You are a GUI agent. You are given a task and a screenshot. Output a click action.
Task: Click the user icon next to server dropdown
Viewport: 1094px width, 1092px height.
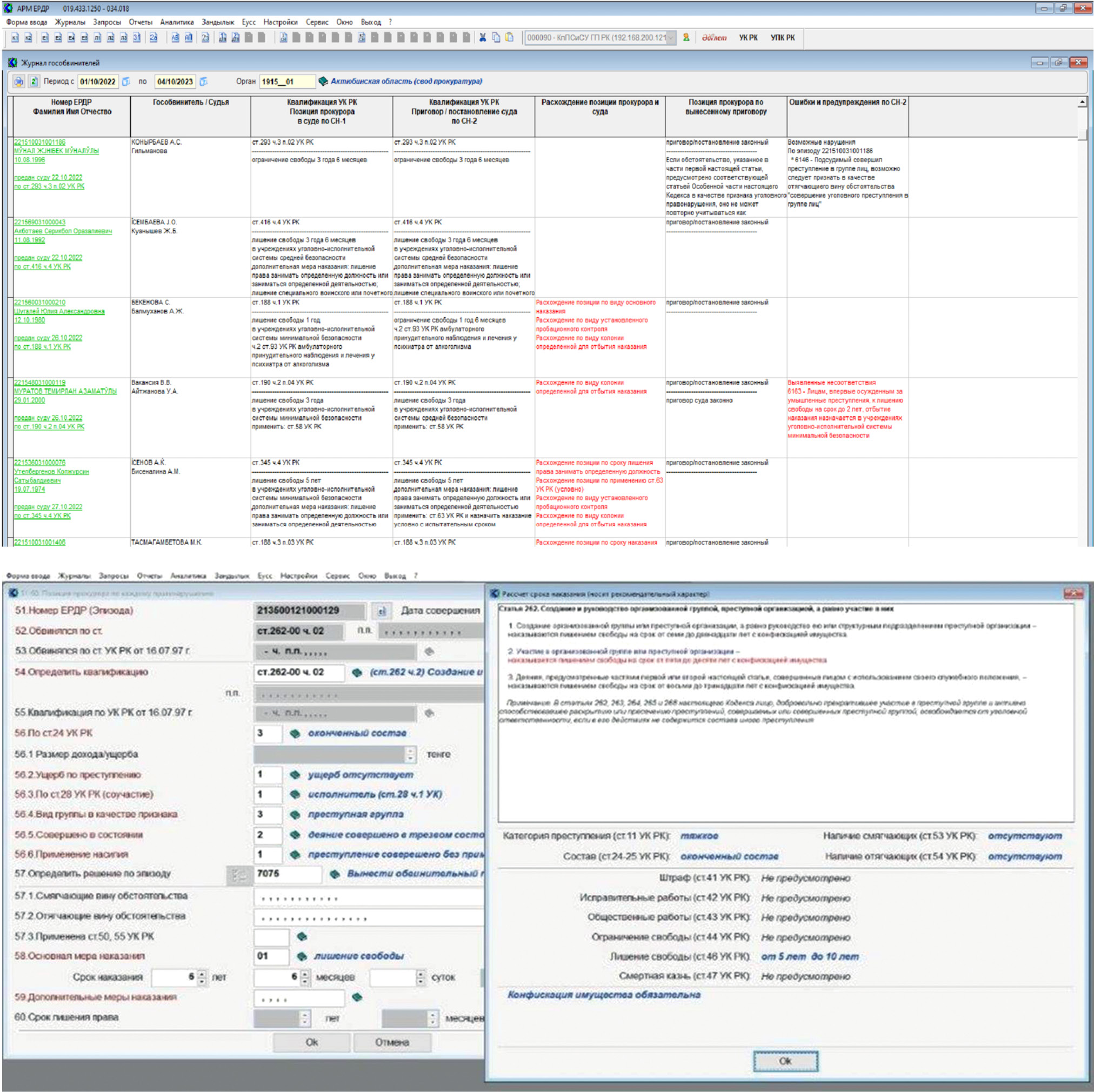[686, 38]
